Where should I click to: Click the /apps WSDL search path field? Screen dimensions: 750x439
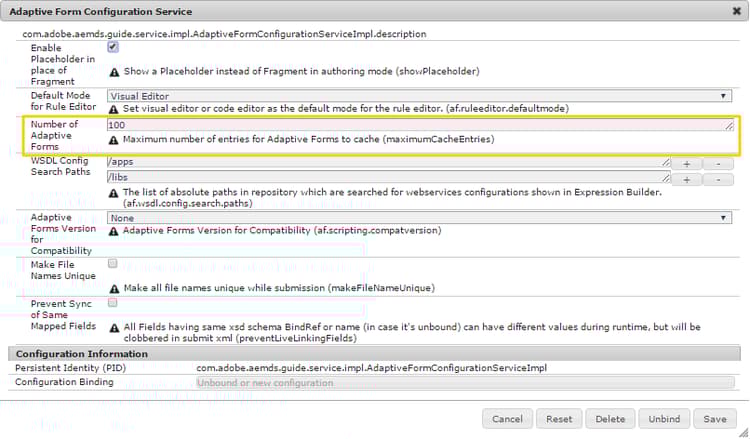point(388,162)
